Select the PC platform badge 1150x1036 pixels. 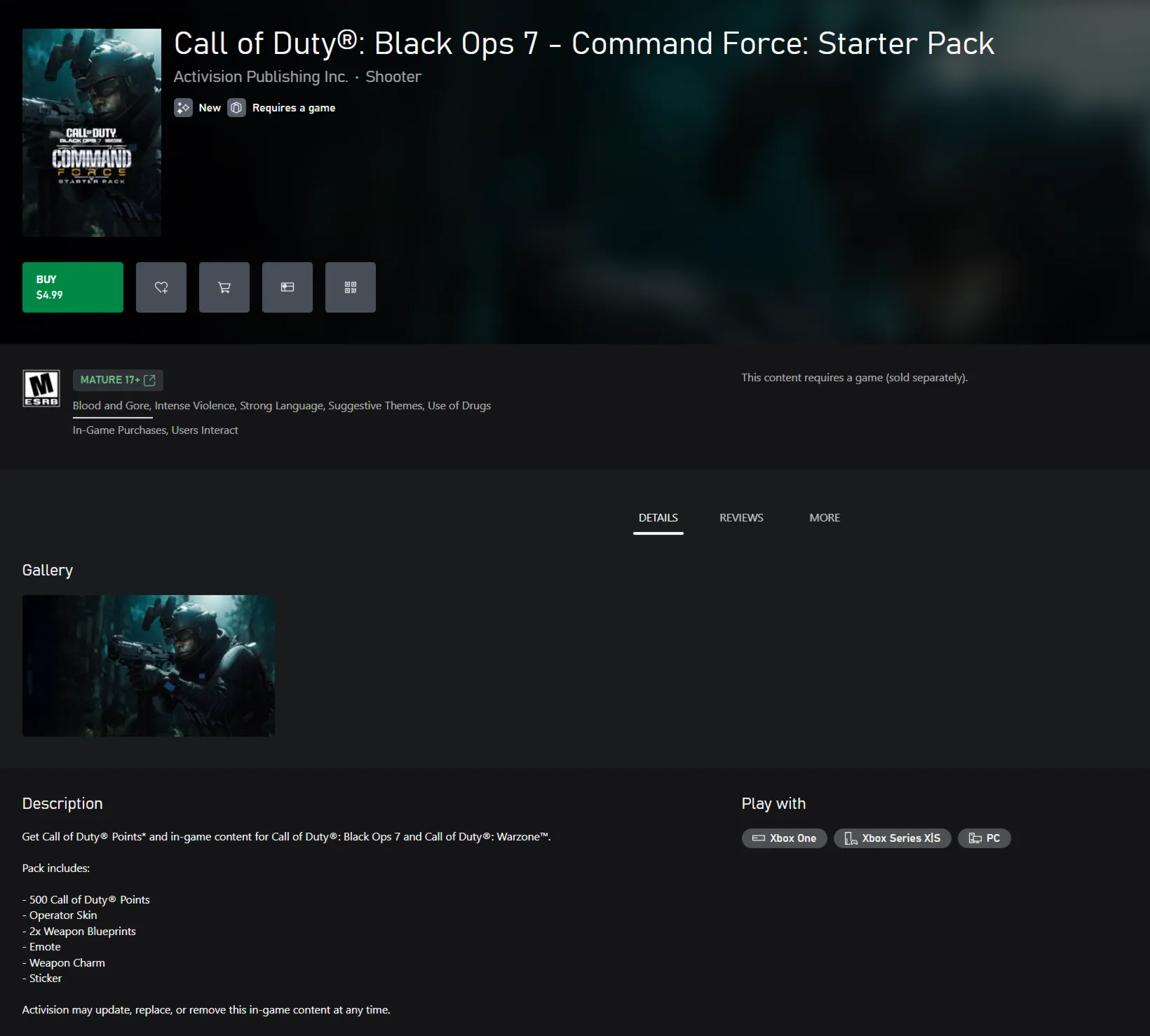coord(985,838)
